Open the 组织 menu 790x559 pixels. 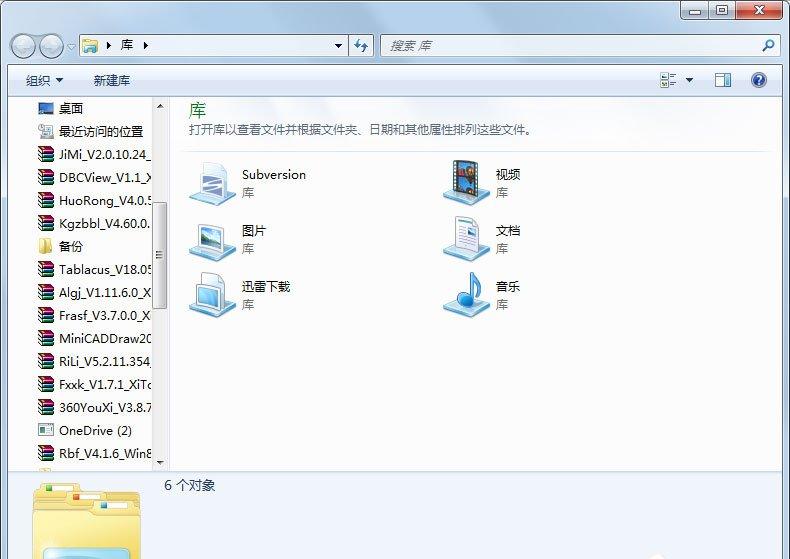pos(44,80)
